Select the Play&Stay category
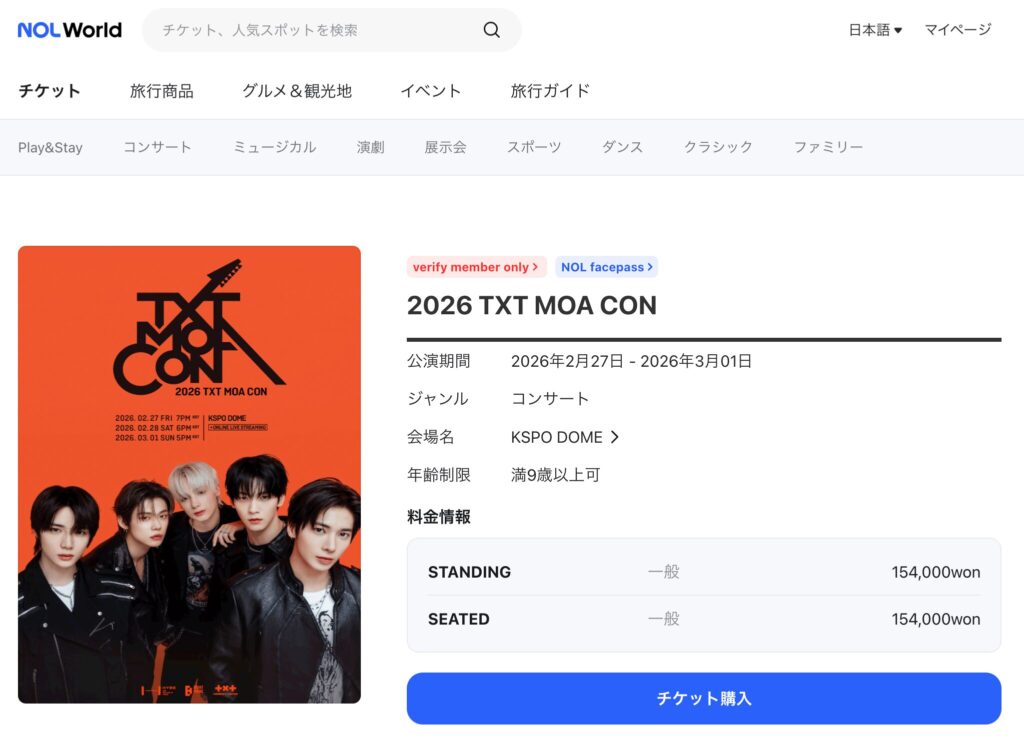Screen dimensions: 1024x745 50,148
